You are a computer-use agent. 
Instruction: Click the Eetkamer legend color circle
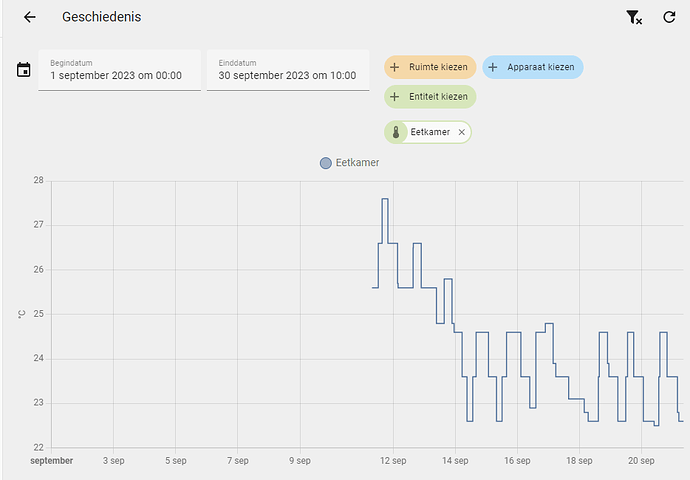(x=325, y=163)
